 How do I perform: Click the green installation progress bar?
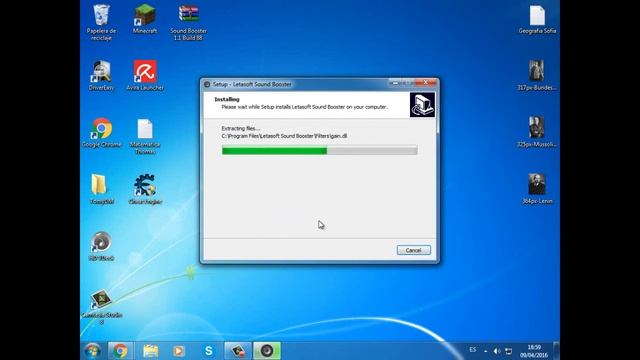click(320, 151)
